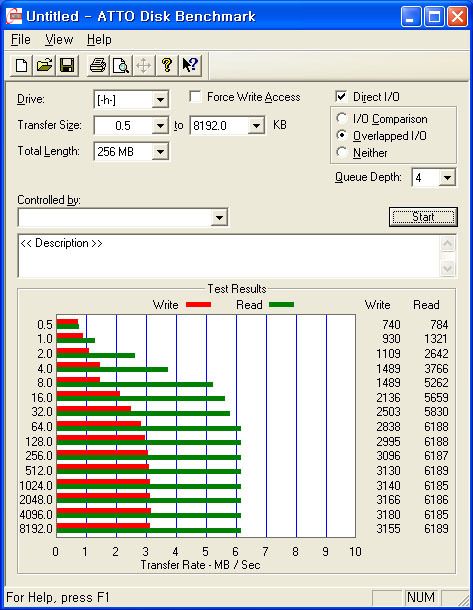Image resolution: width=473 pixels, height=610 pixels.
Task: Click the yellow question mark About icon
Action: (167, 65)
